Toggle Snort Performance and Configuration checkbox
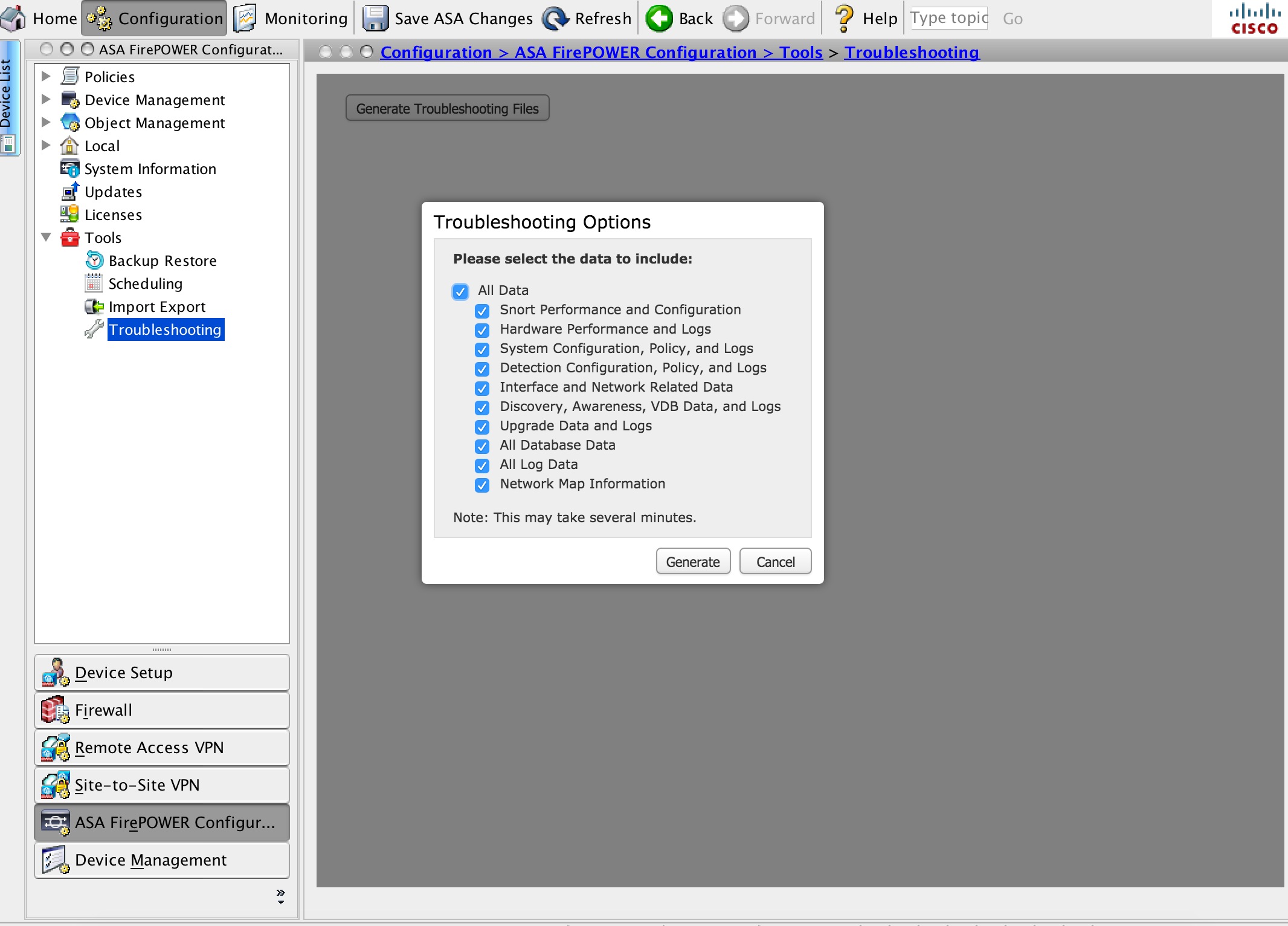This screenshot has width=1288, height=926. pos(482,311)
